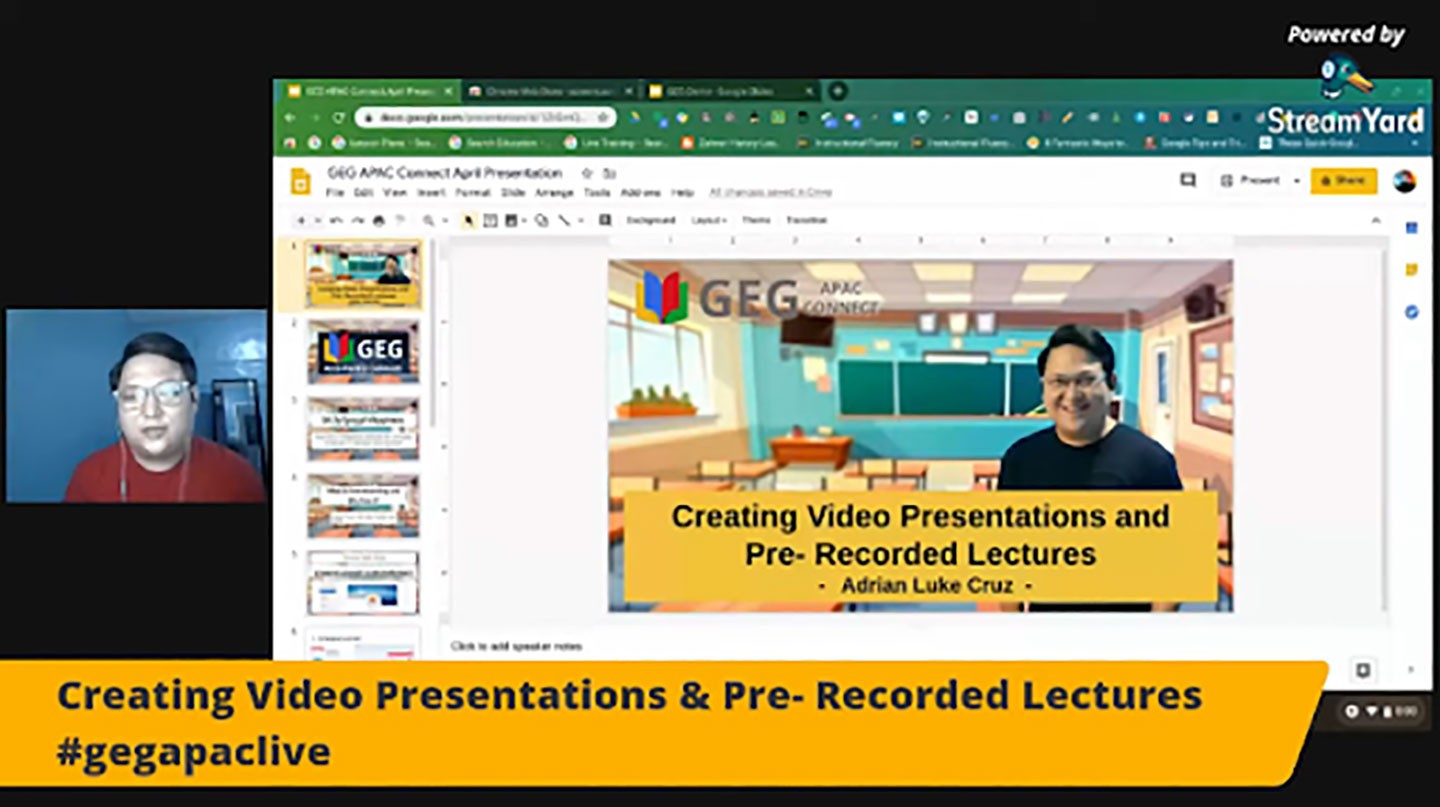Image resolution: width=1440 pixels, height=807 pixels.
Task: Select the line tool
Action: tap(565, 220)
